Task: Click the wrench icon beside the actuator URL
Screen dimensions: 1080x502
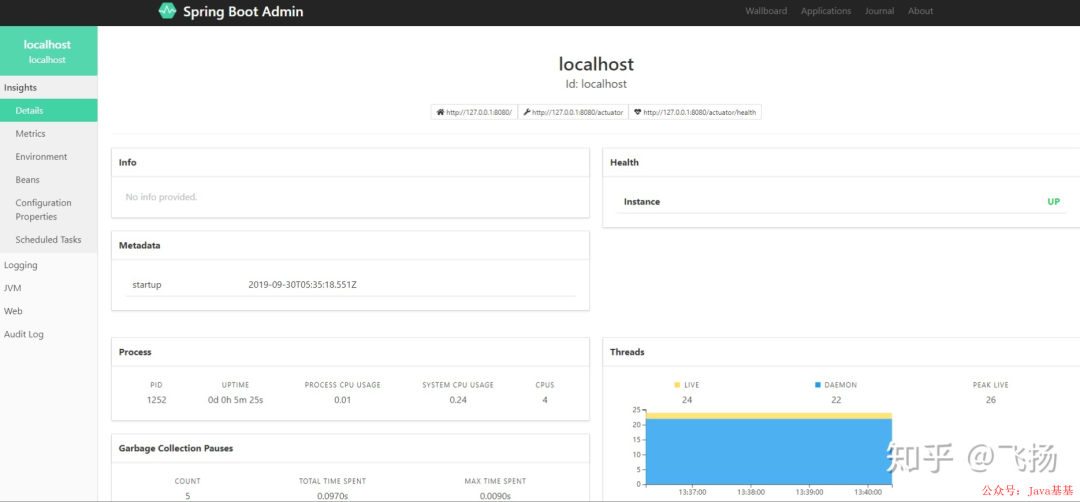Action: pos(527,112)
